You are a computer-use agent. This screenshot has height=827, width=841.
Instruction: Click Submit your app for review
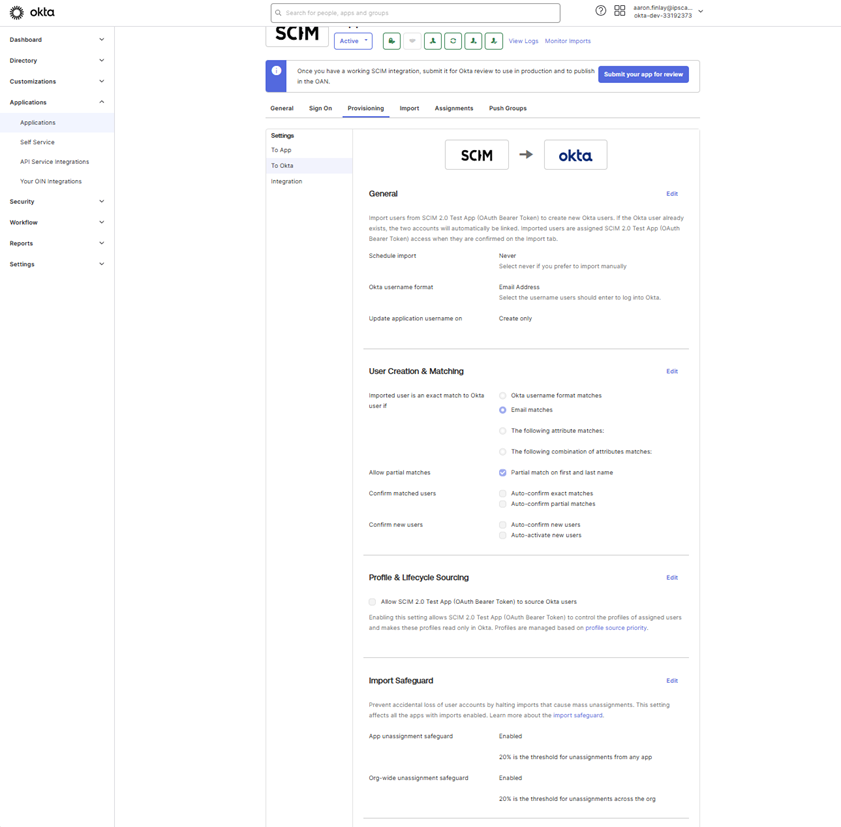[643, 75]
